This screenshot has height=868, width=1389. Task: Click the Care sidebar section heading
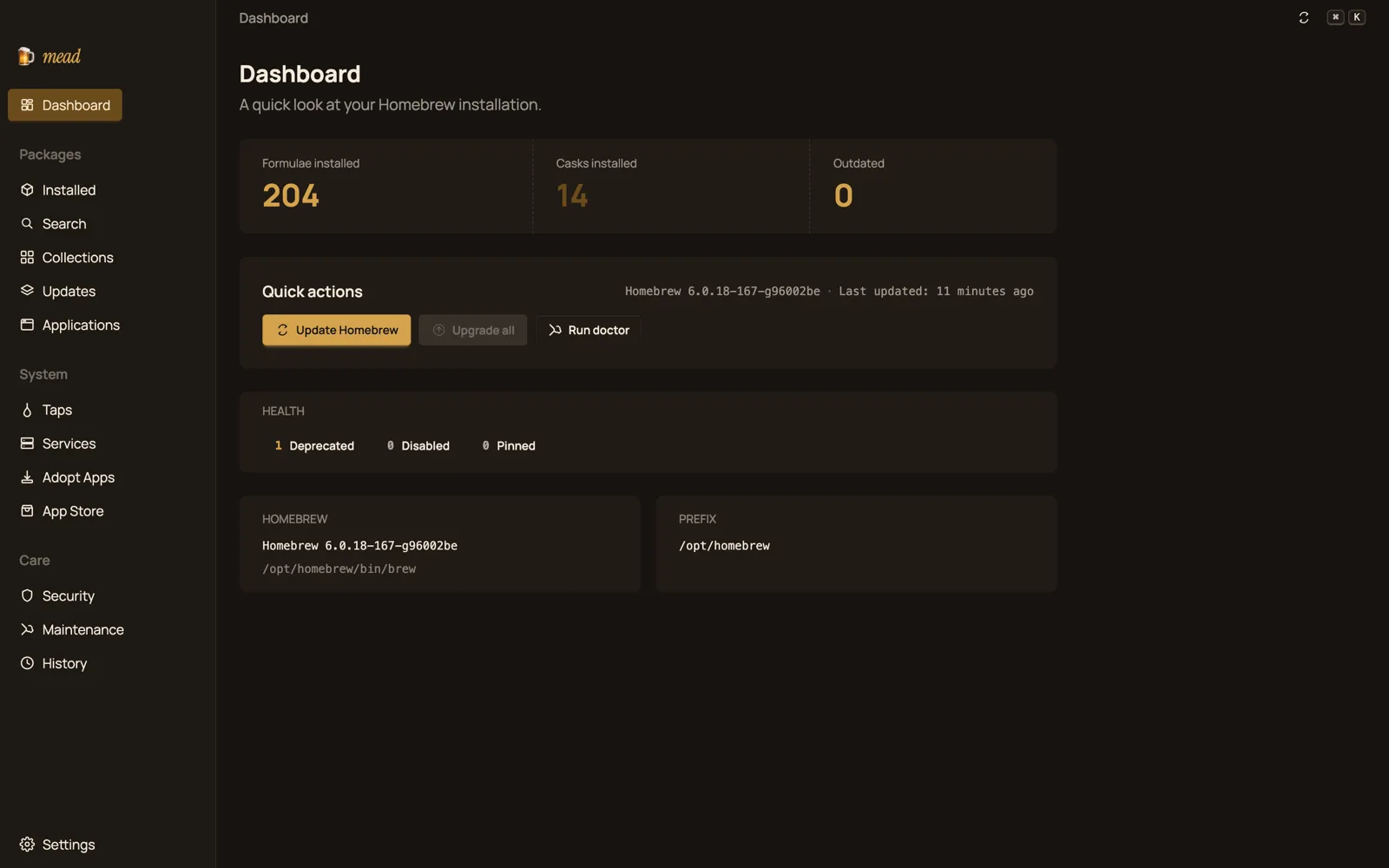[35, 560]
